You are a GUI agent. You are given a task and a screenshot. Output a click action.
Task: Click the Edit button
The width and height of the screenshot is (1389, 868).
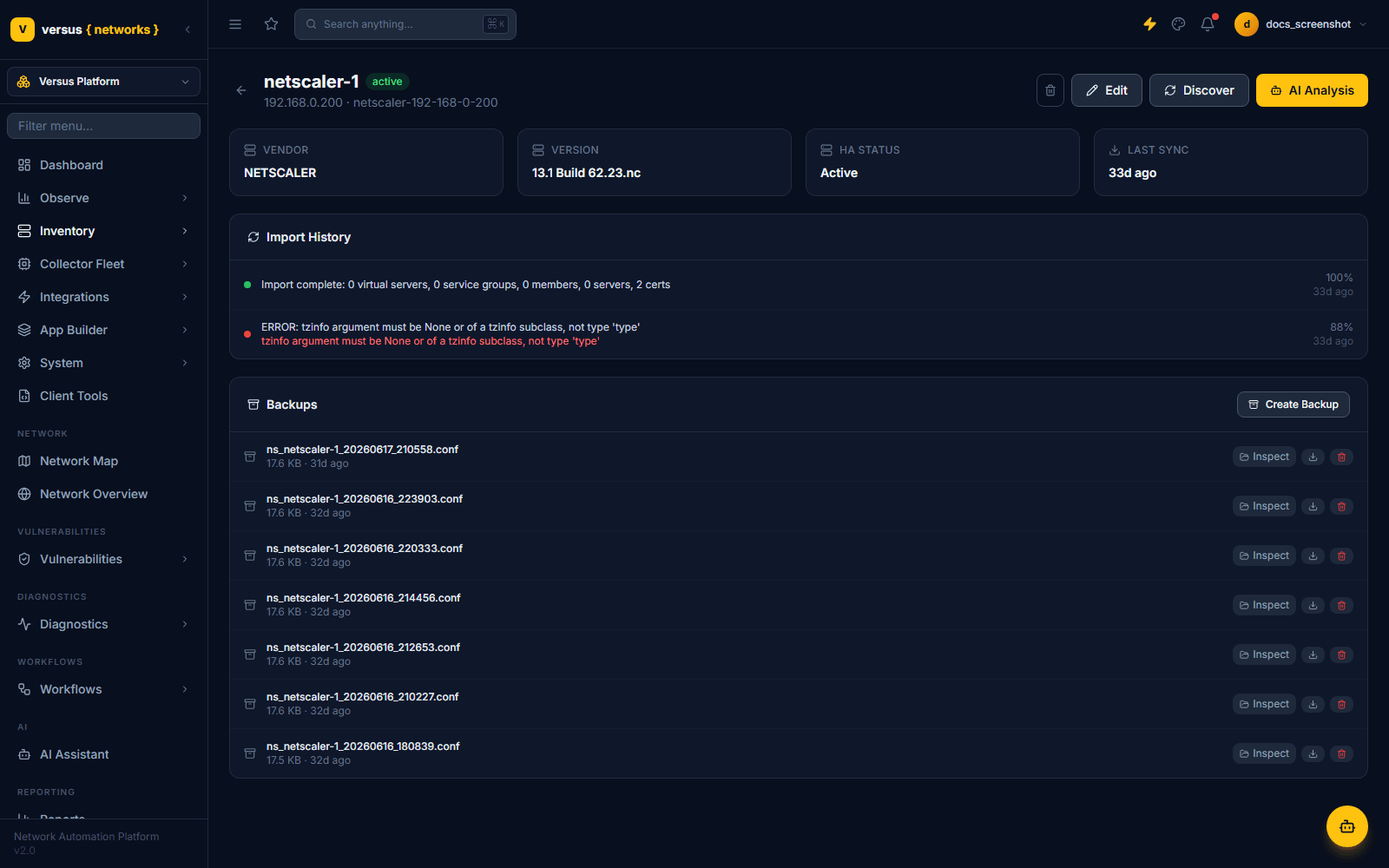1106,90
